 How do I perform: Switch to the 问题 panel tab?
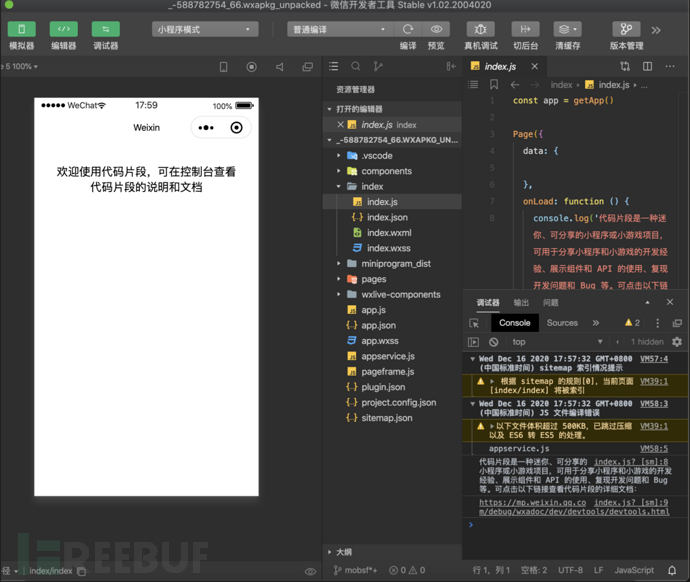click(x=551, y=303)
